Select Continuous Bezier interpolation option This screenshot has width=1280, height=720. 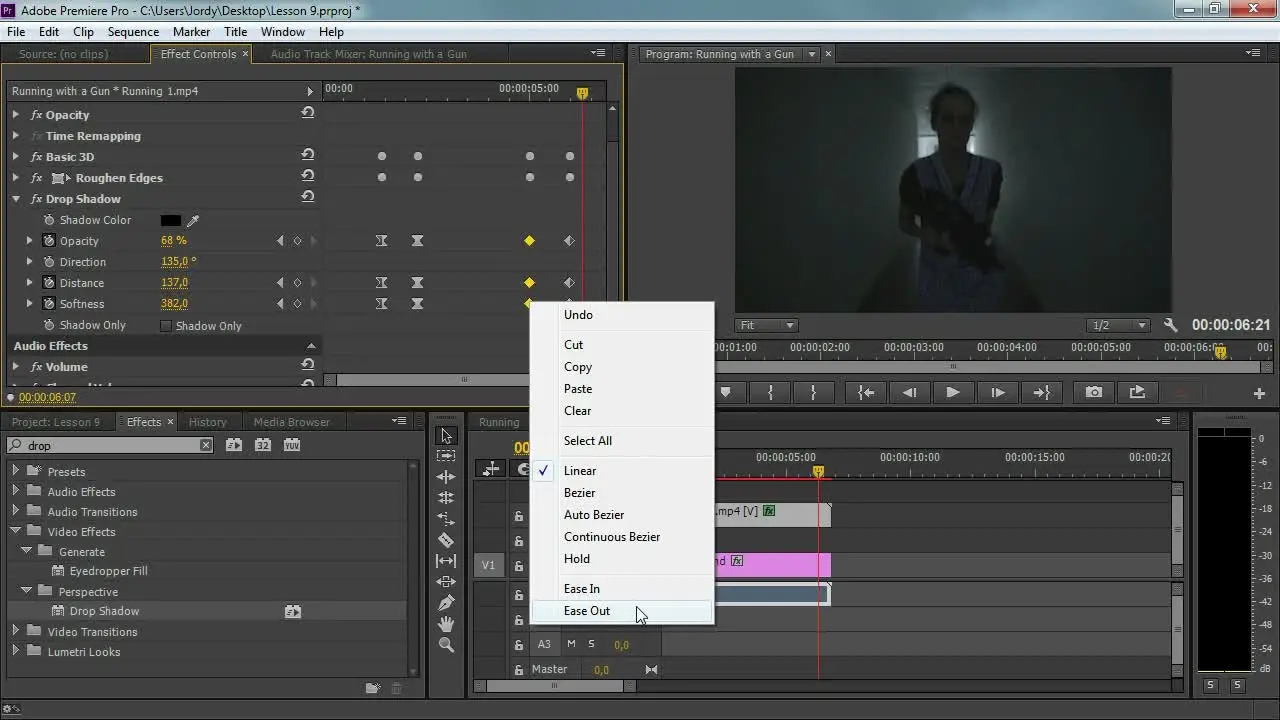coord(612,537)
